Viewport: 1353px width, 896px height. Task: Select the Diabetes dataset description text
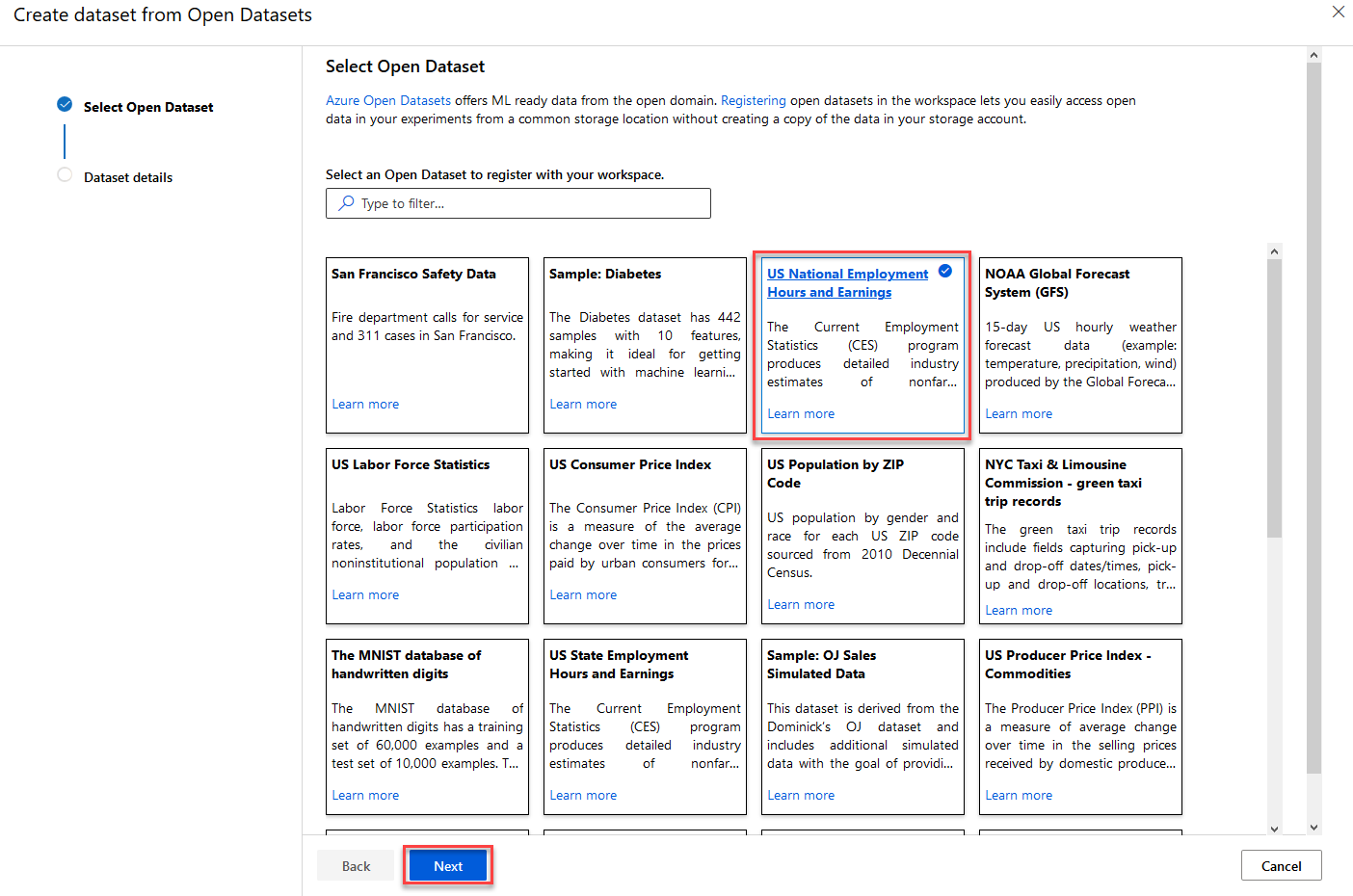(645, 344)
